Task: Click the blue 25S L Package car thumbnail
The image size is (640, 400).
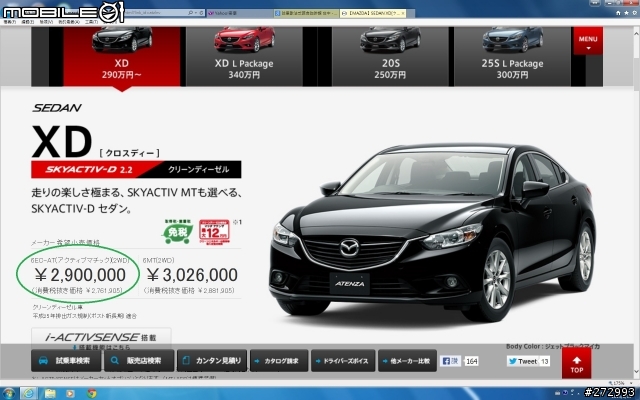Action: point(513,40)
